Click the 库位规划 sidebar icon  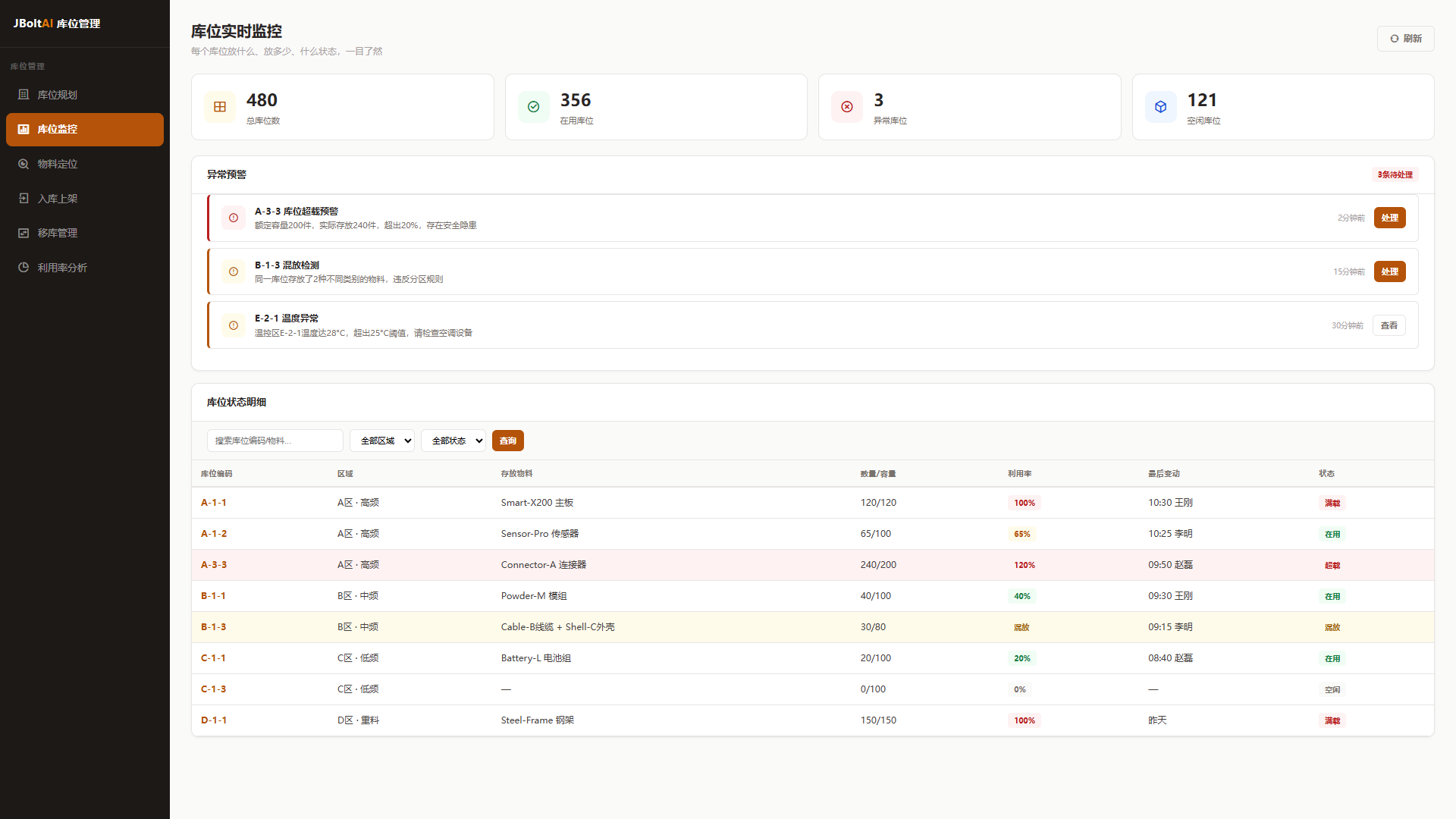point(24,95)
